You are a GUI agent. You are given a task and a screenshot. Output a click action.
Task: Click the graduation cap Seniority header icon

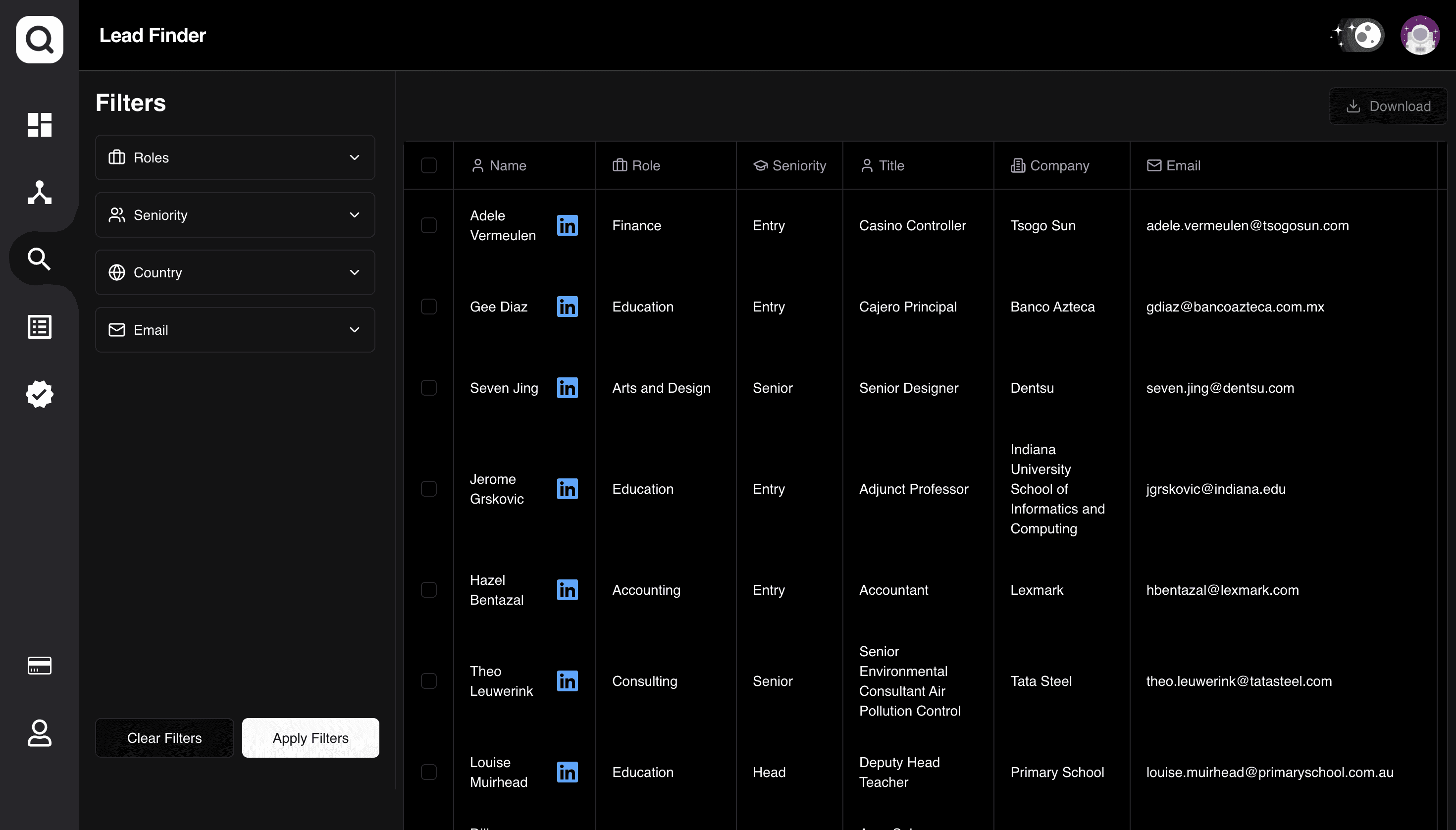tap(761, 165)
